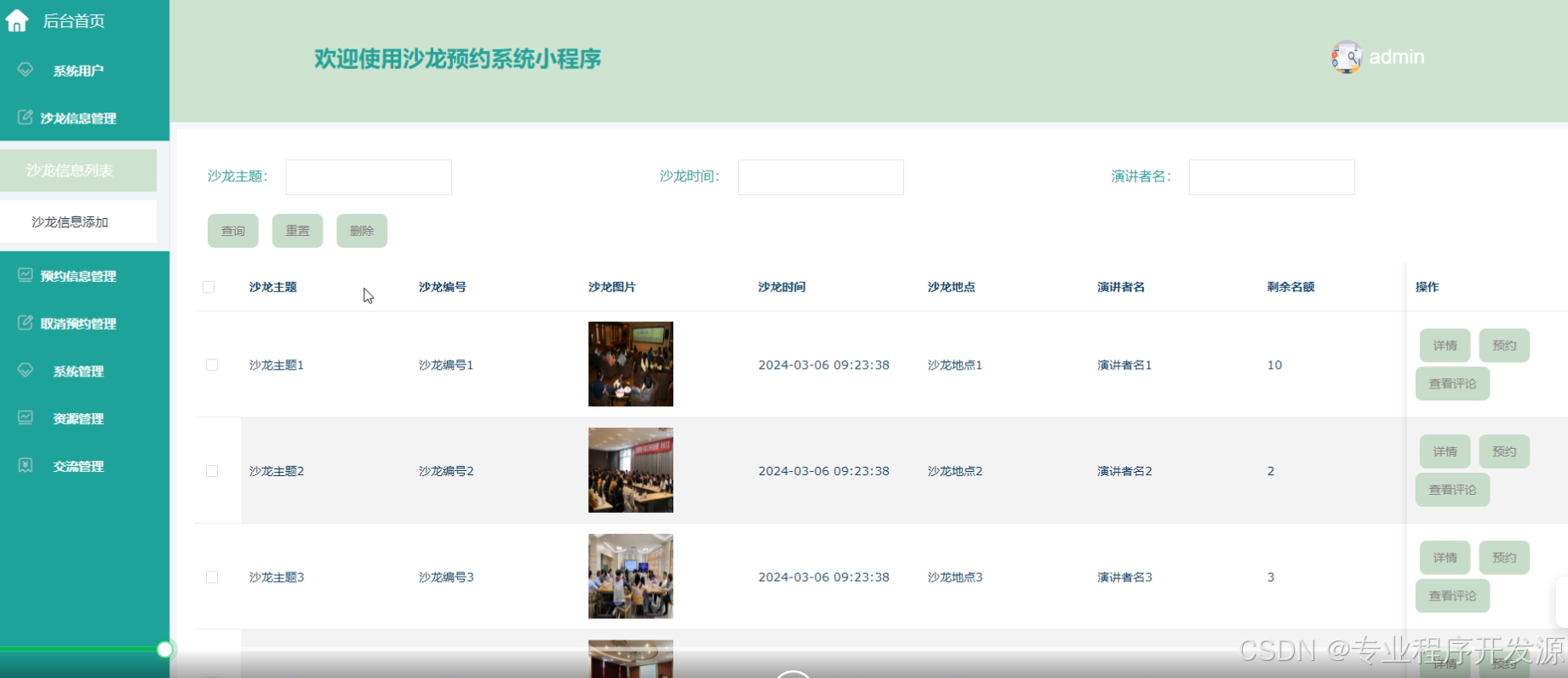Click the edit icon next to 取消预约管理
This screenshot has height=678, width=1568.
coord(26,323)
